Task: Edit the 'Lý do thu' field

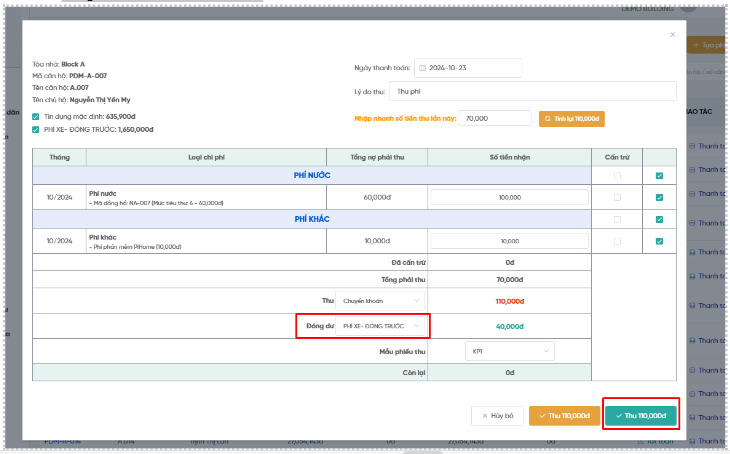Action: 533,91
